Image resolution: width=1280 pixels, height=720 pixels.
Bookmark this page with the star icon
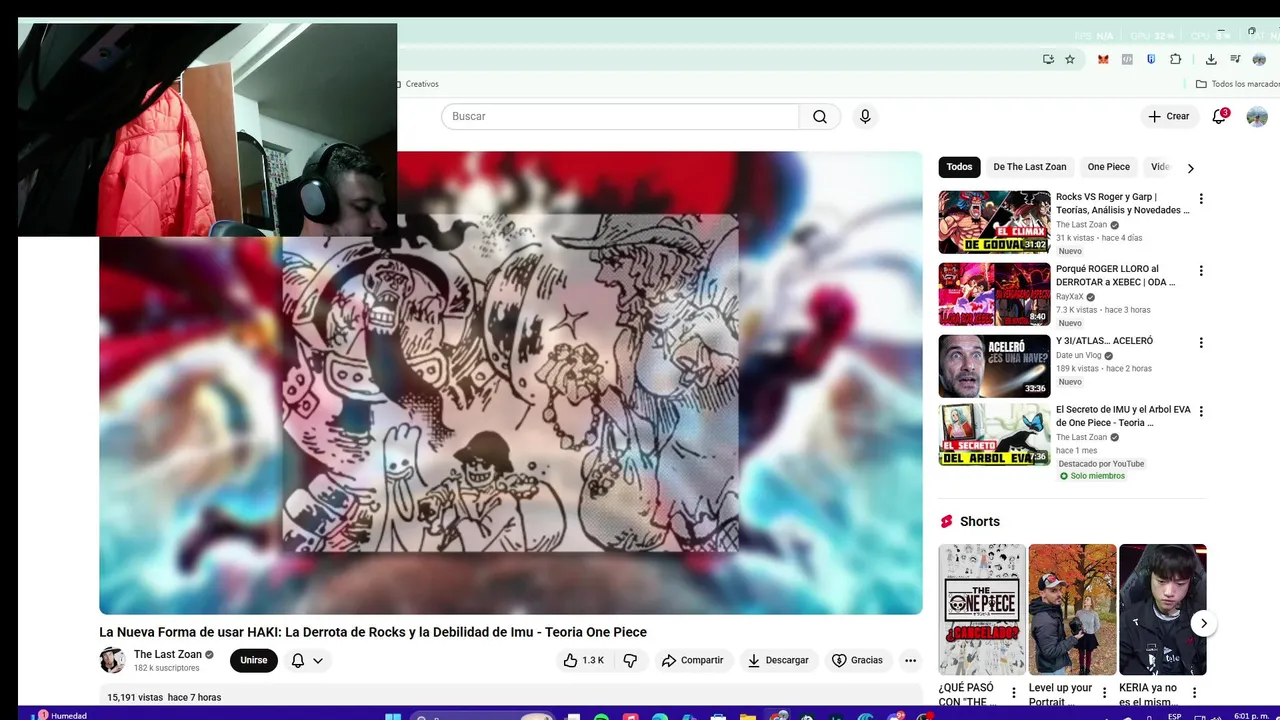(x=1070, y=59)
